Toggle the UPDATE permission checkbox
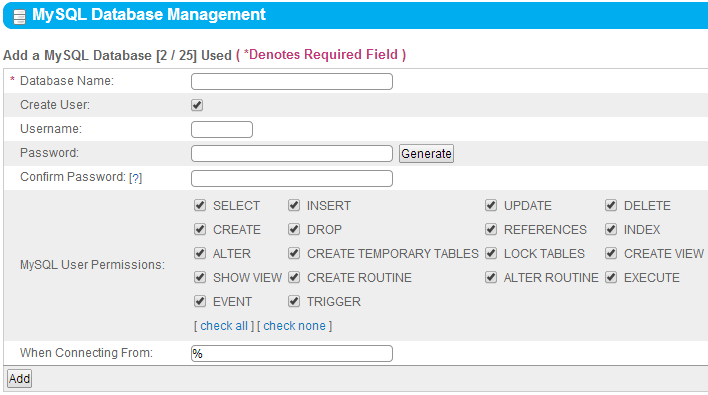The height and width of the screenshot is (395, 708). tap(491, 205)
